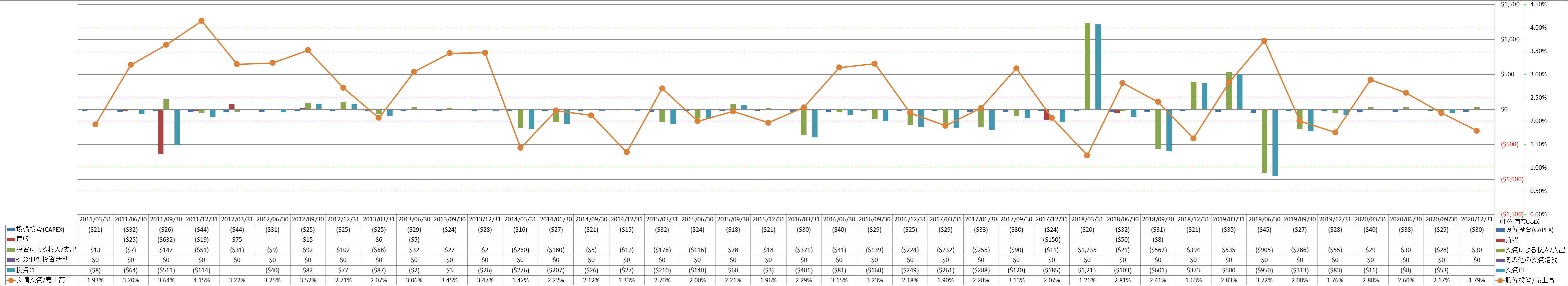Select the 2013/06/30 column header
This screenshot has width=1568, height=286.
pos(414,220)
